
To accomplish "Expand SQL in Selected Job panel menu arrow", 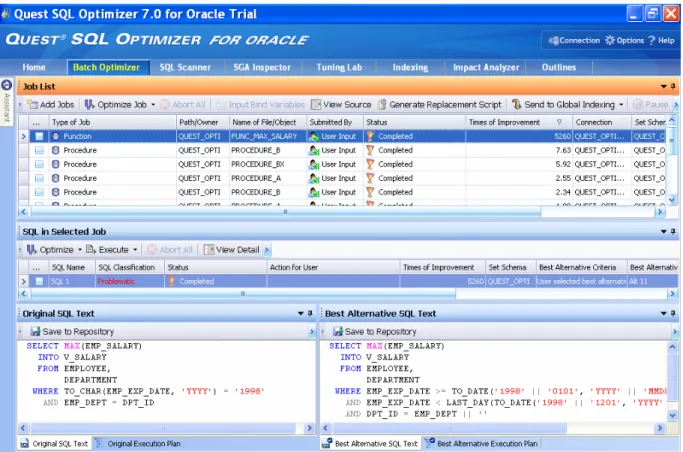I will (663, 231).
